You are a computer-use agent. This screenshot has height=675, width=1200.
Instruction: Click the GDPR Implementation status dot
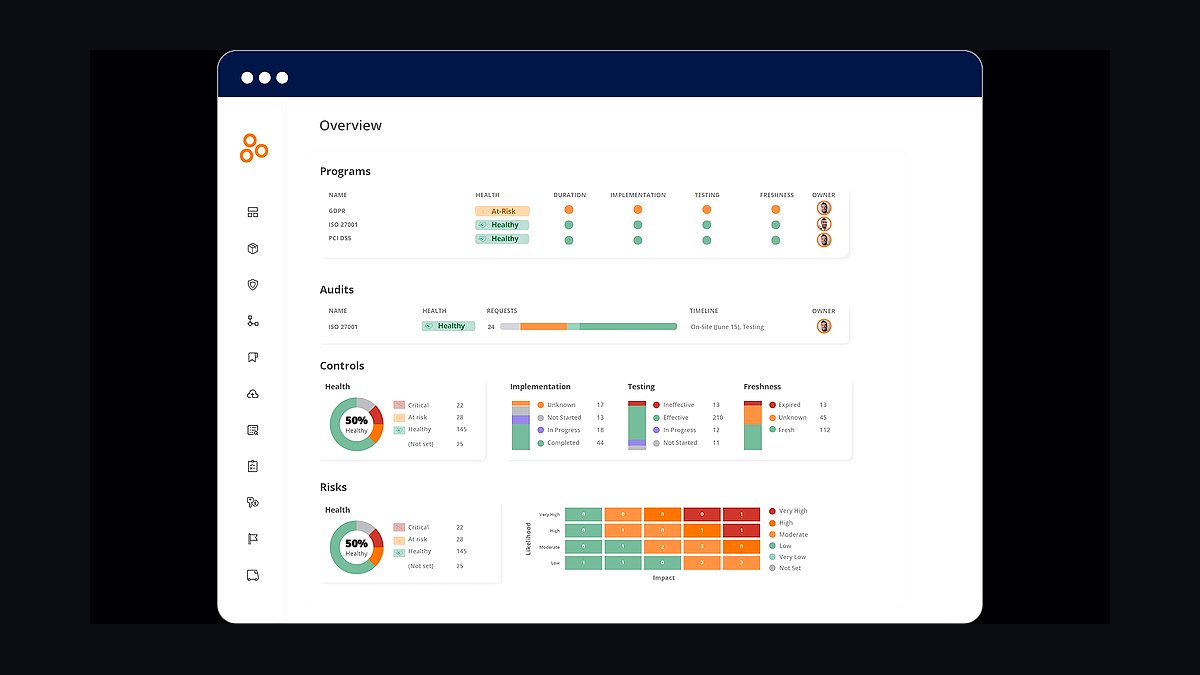pyautogui.click(x=638, y=210)
